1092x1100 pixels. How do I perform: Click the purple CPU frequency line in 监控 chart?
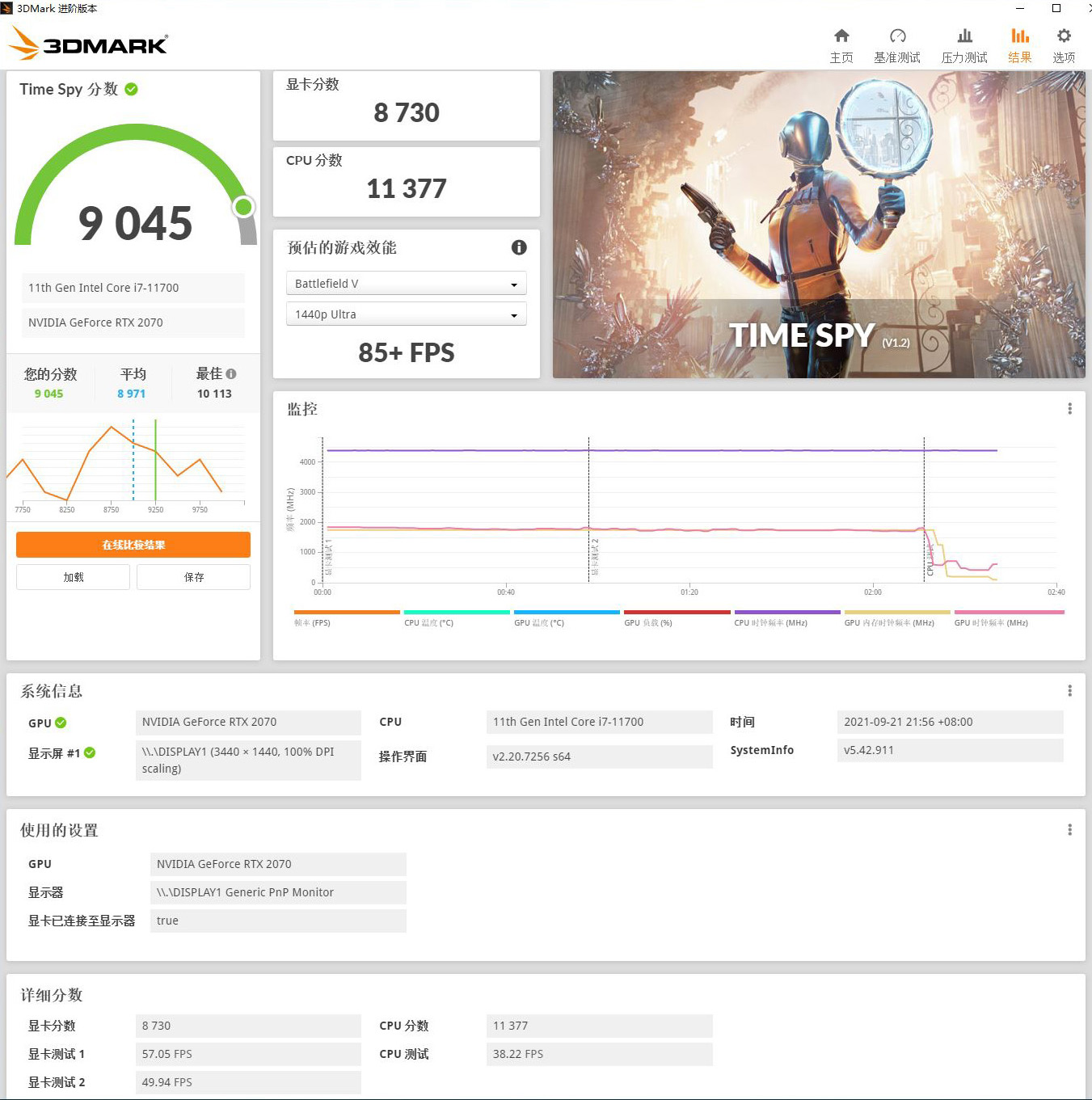[x=661, y=450]
